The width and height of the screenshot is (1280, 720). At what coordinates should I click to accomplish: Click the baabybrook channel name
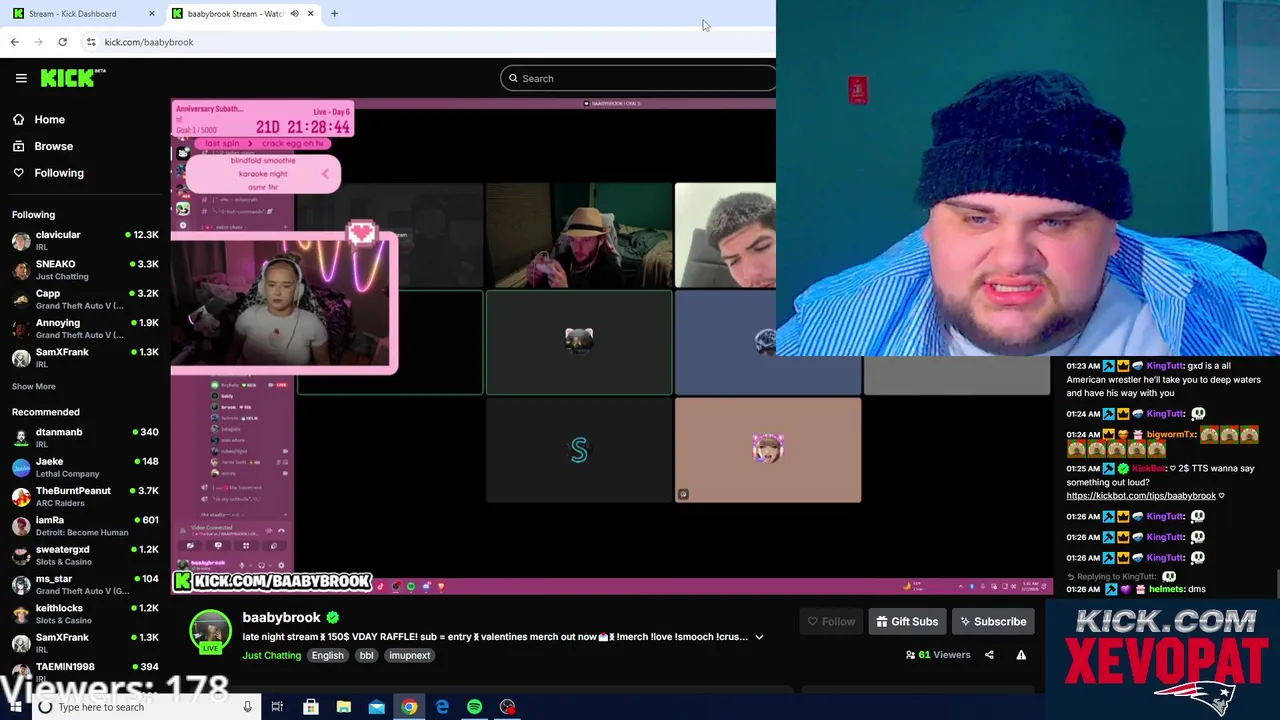[x=281, y=617]
